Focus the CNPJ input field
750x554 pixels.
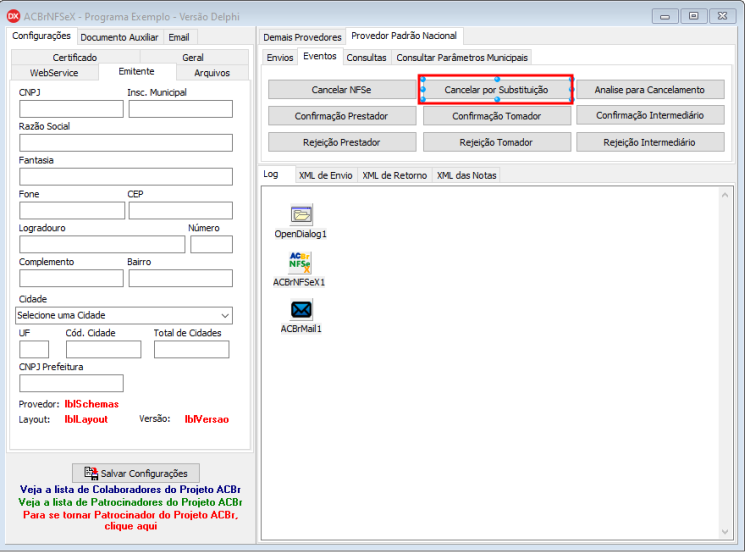point(71,109)
